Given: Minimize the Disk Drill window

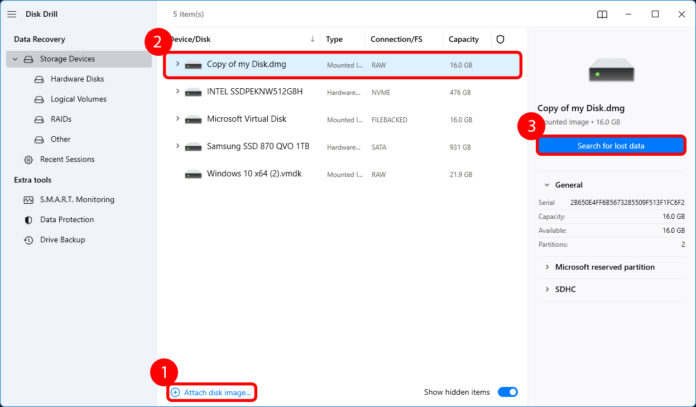Looking at the screenshot, I should [628, 15].
